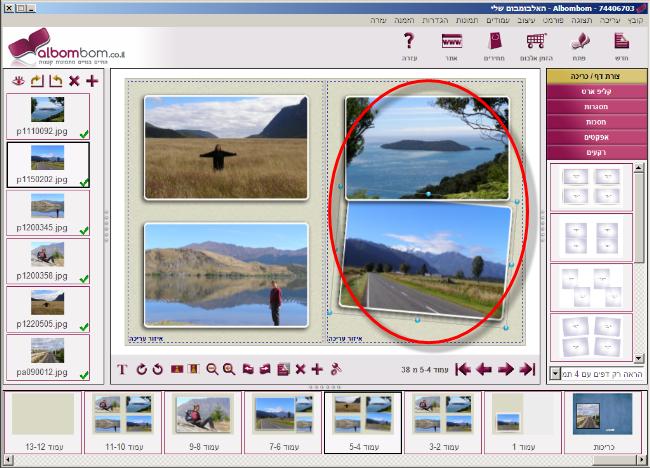This screenshot has width=650, height=468.
Task: Toggle the eye icon above photo list
Action: click(20, 80)
